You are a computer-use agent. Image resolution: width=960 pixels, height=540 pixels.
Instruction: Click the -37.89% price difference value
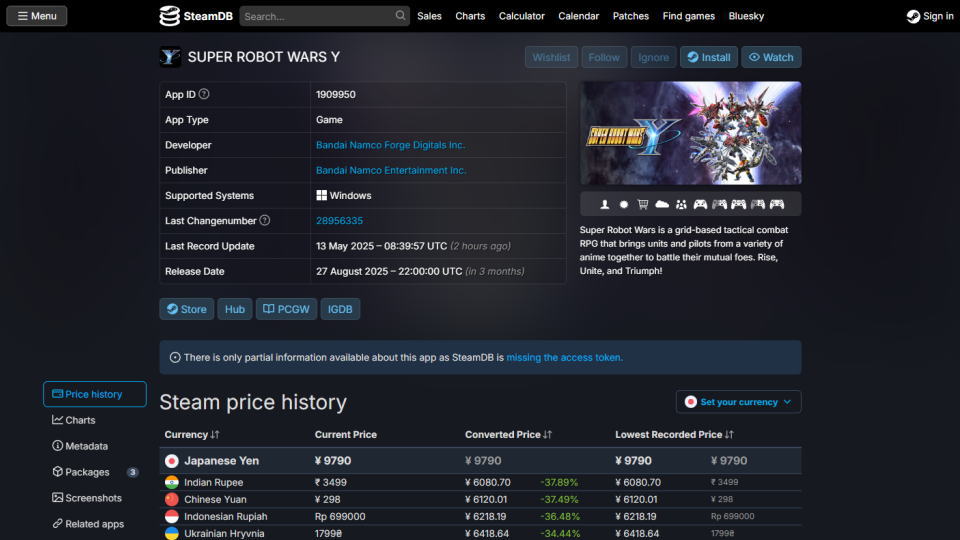click(x=559, y=482)
